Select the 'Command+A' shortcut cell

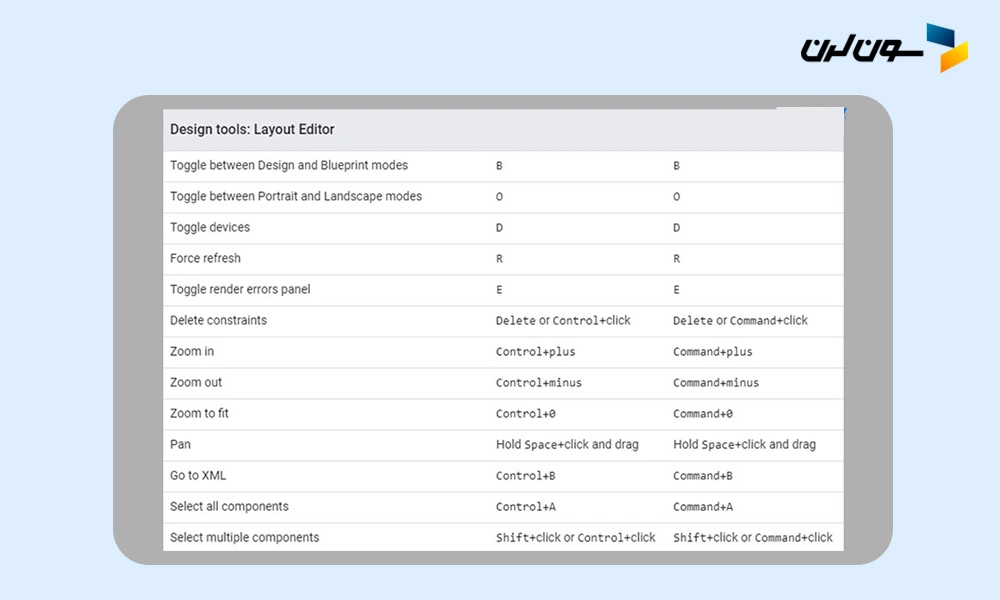702,507
